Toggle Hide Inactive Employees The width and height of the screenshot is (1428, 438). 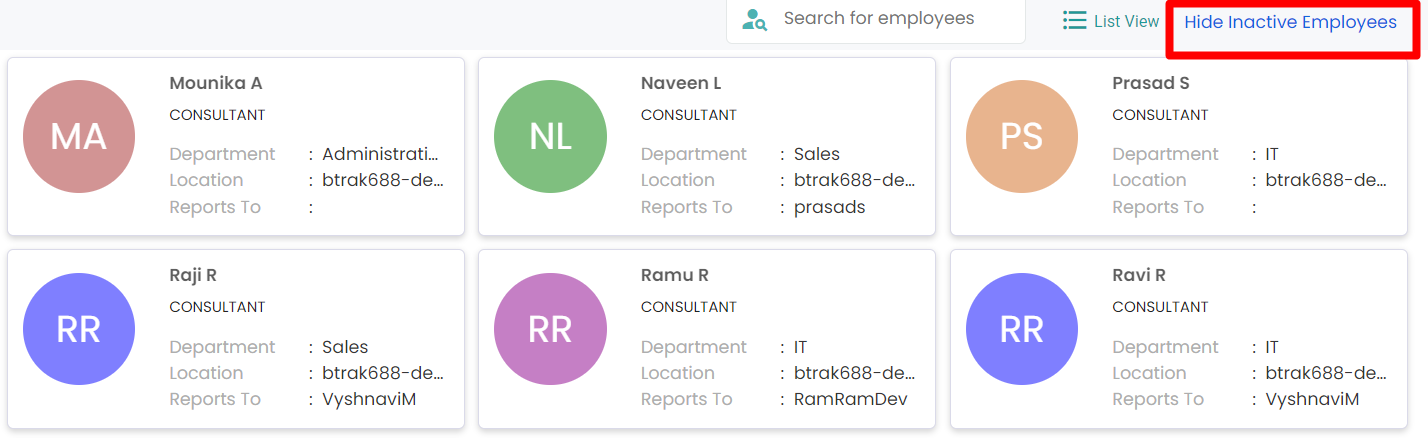pyautogui.click(x=1290, y=22)
